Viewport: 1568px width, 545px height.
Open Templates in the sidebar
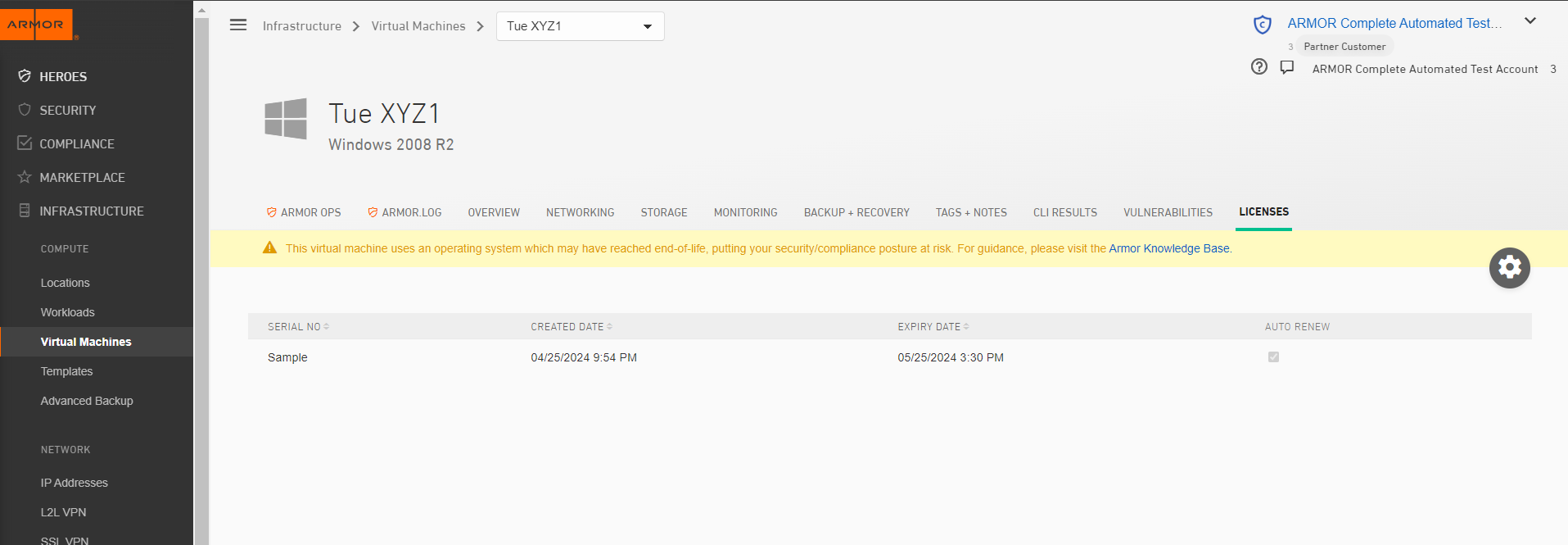click(67, 371)
